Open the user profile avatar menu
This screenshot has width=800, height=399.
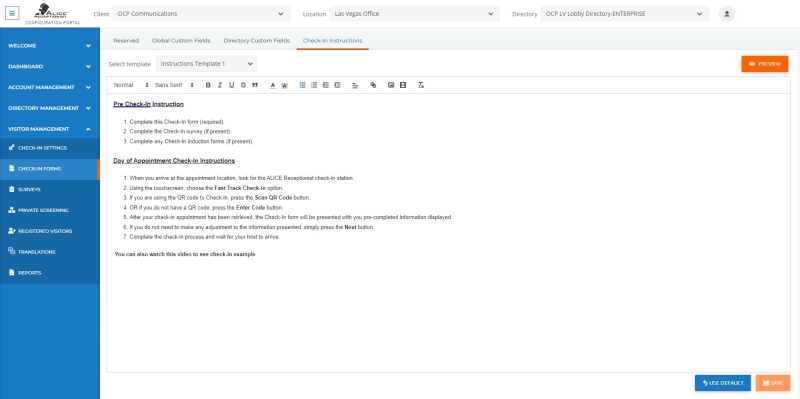coord(727,14)
